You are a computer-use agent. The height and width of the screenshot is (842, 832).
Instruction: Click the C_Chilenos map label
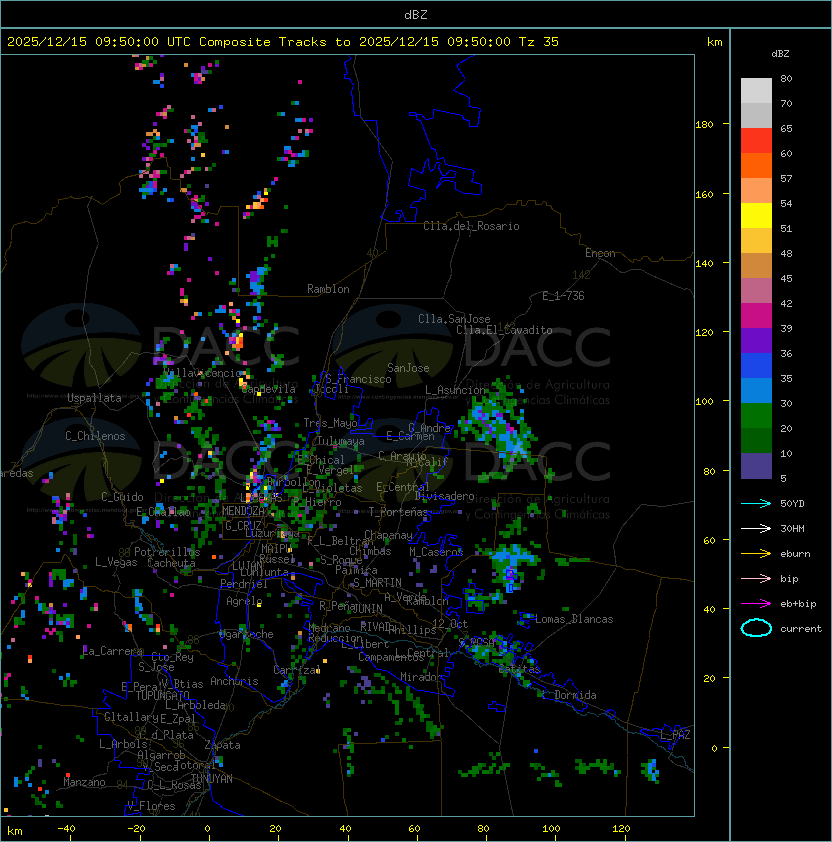point(95,436)
